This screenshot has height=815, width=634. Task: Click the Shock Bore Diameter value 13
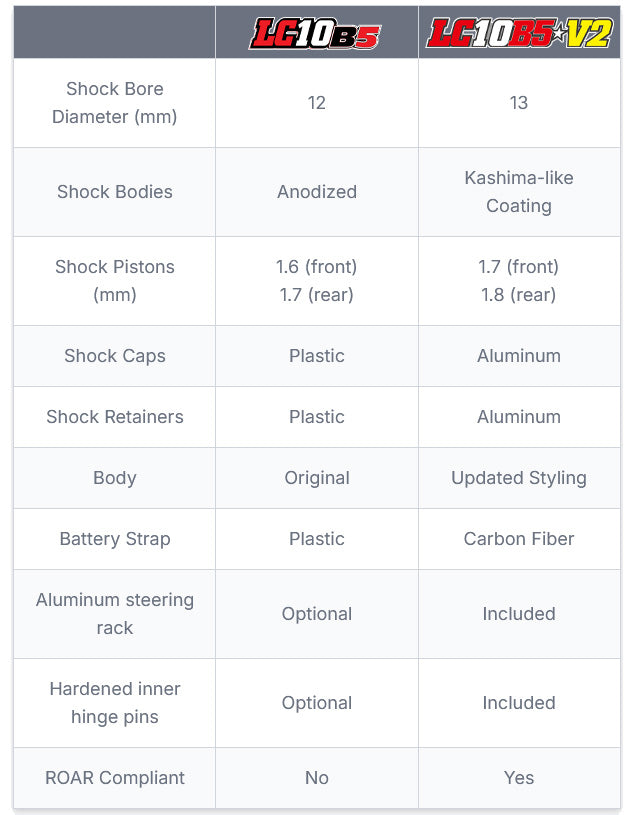coord(519,103)
